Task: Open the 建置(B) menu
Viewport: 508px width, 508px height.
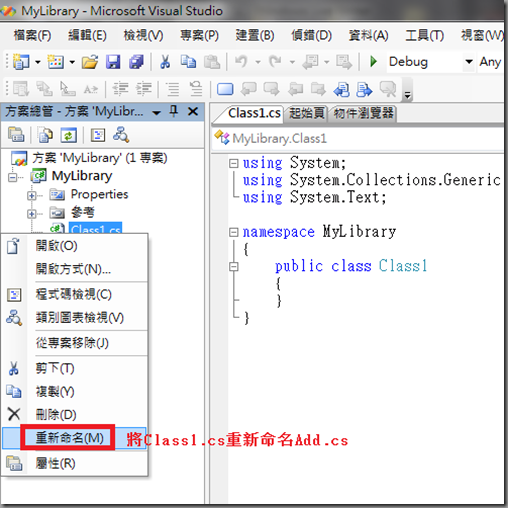Action: pyautogui.click(x=255, y=35)
